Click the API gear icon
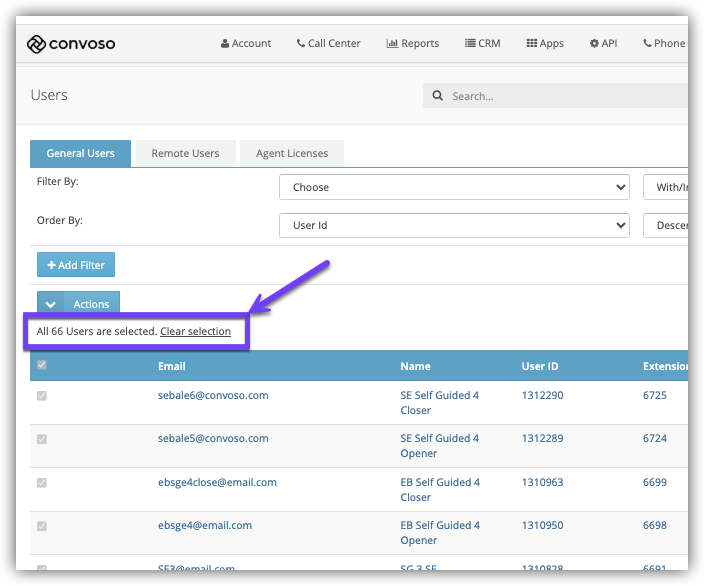 594,44
